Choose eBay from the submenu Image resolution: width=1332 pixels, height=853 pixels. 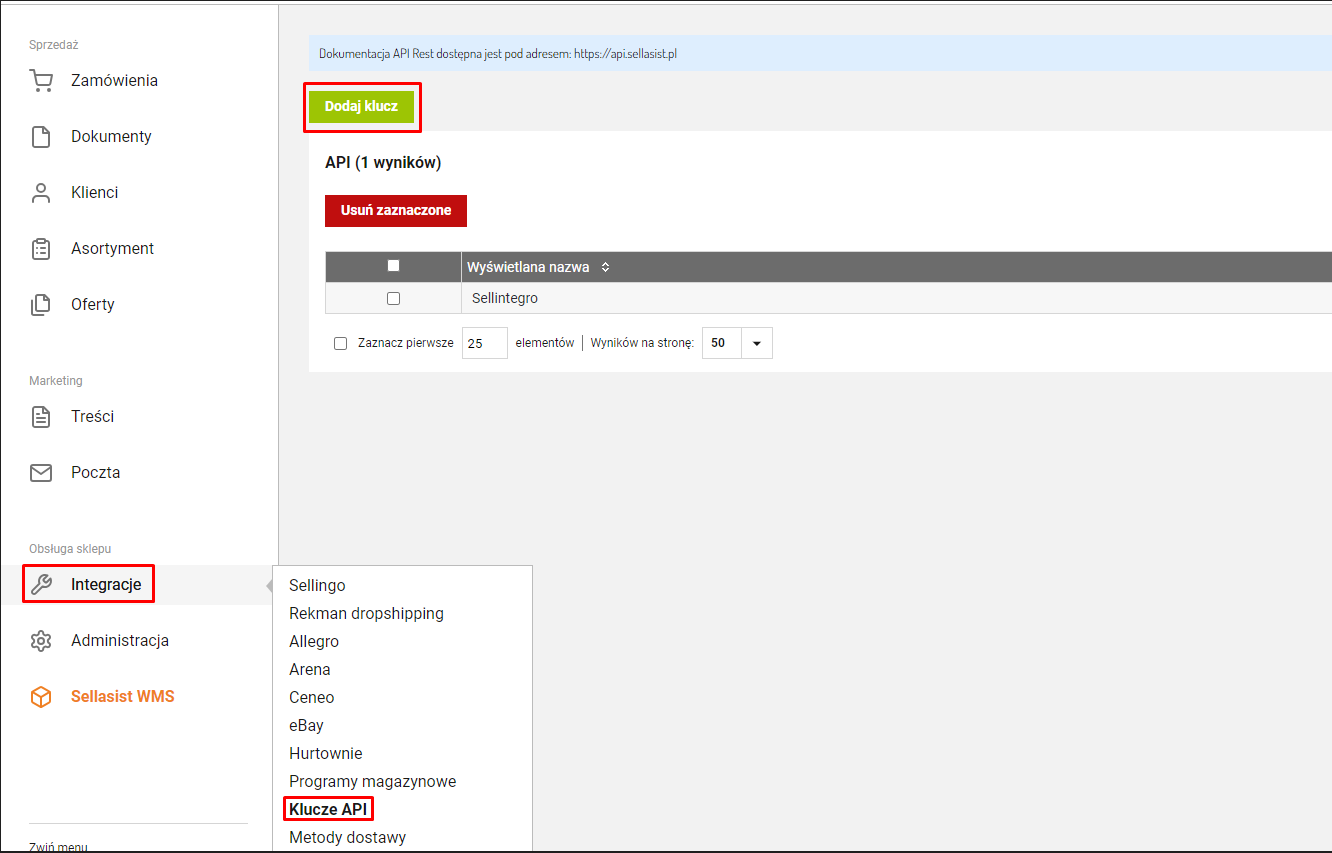point(306,725)
